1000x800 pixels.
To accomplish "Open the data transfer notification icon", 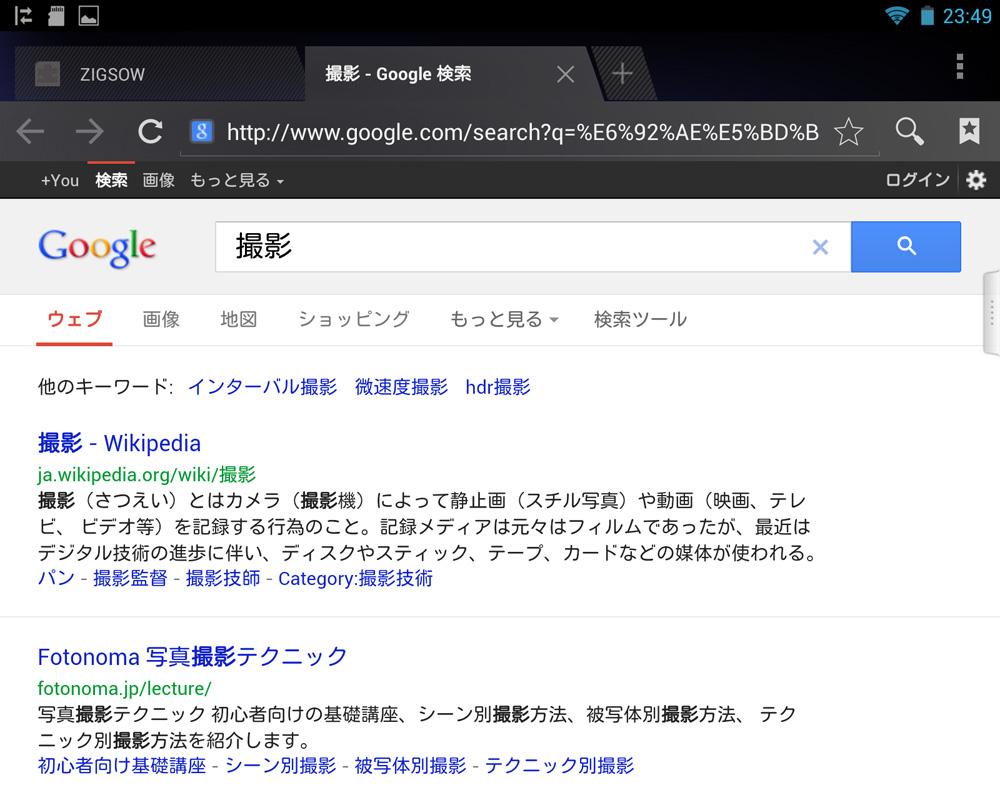I will click(x=23, y=15).
